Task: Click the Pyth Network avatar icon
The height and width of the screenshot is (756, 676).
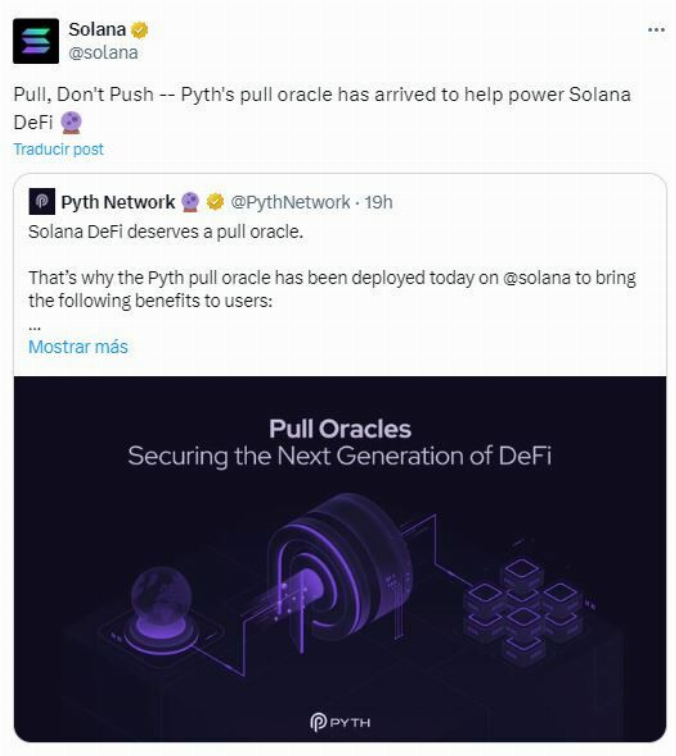Action: [x=41, y=202]
